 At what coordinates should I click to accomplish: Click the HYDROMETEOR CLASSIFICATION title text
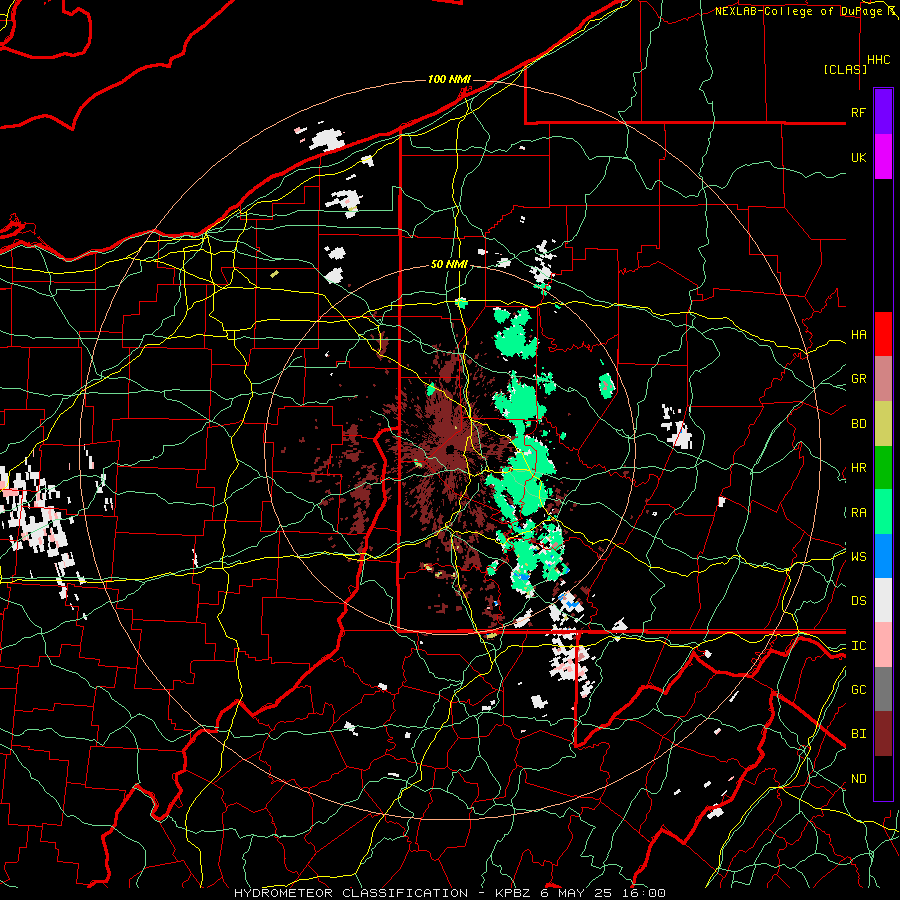(351, 893)
